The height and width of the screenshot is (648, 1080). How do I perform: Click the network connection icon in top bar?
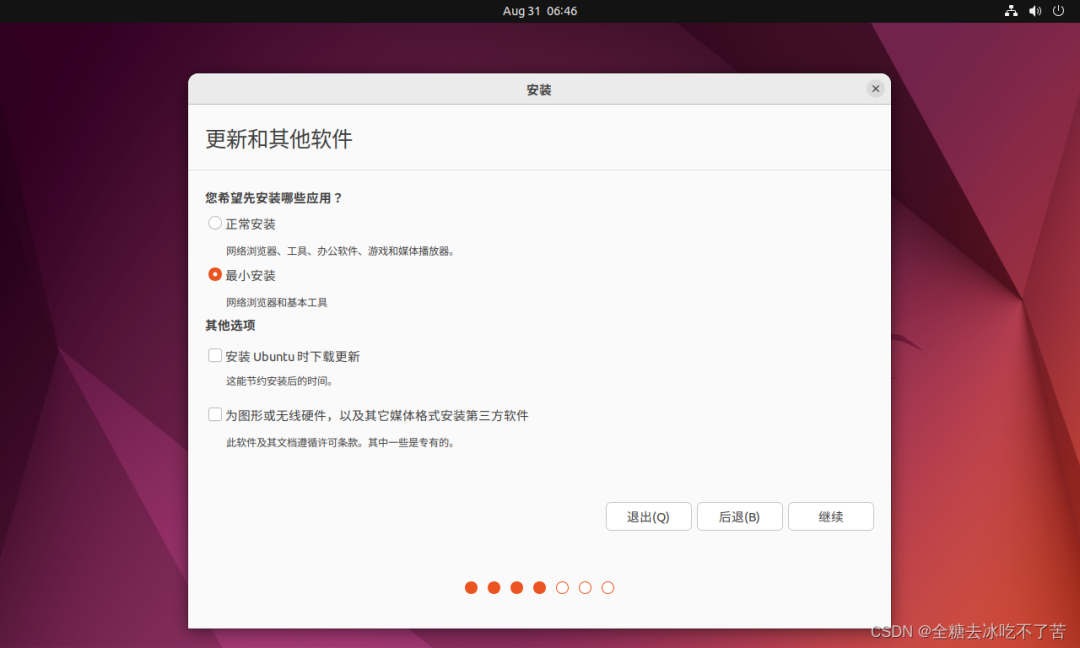click(1011, 11)
